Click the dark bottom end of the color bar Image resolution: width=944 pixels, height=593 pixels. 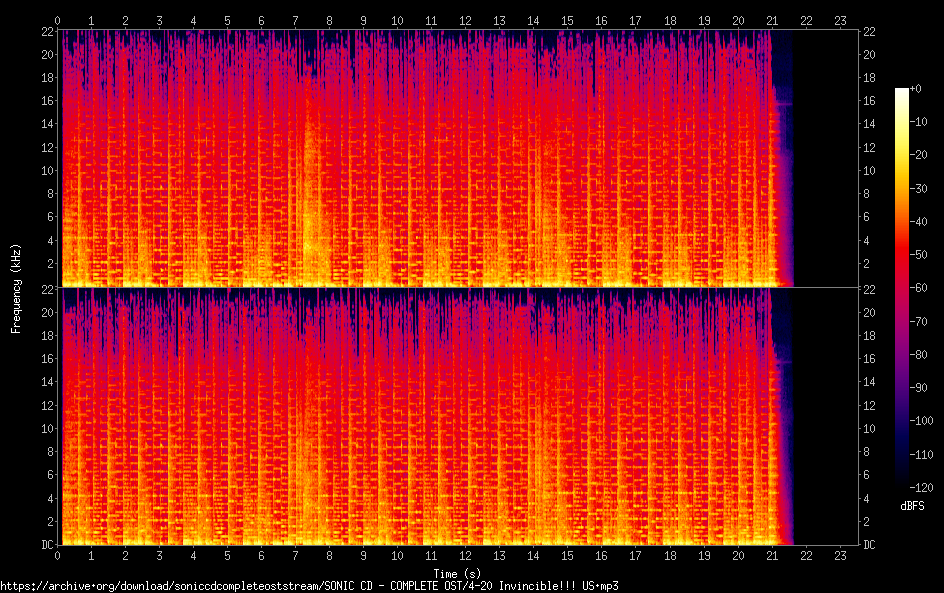click(x=902, y=485)
